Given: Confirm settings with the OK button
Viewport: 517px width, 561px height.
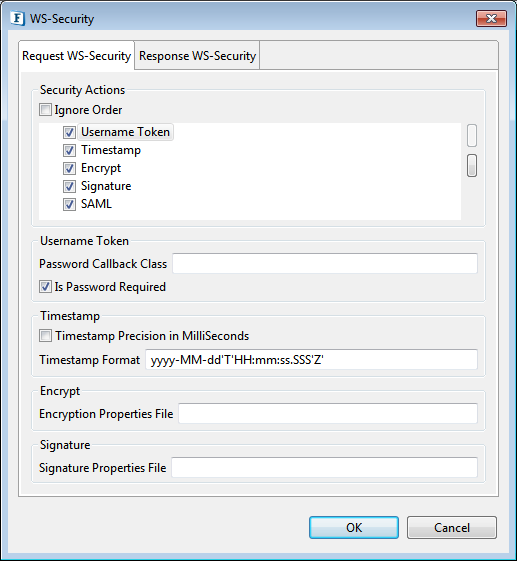Looking at the screenshot, I should click(x=354, y=527).
